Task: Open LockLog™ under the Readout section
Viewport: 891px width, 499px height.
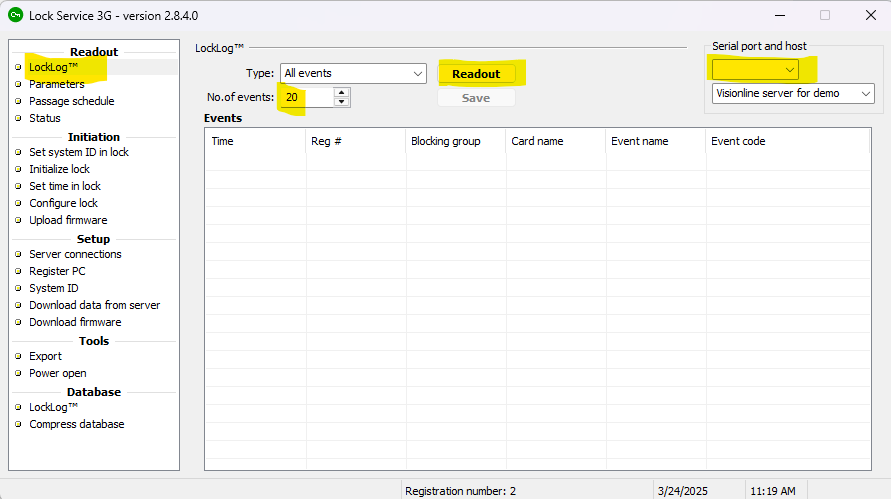Action: [x=53, y=67]
